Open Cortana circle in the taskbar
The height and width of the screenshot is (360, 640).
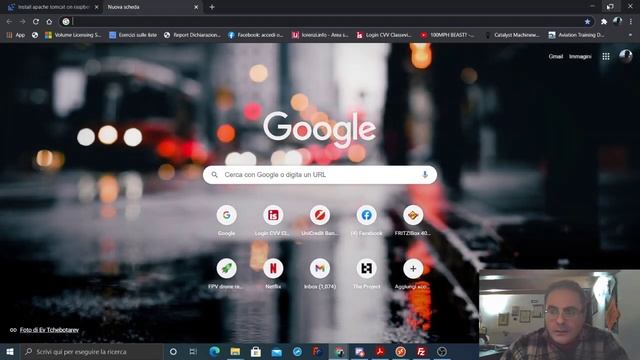click(x=173, y=351)
